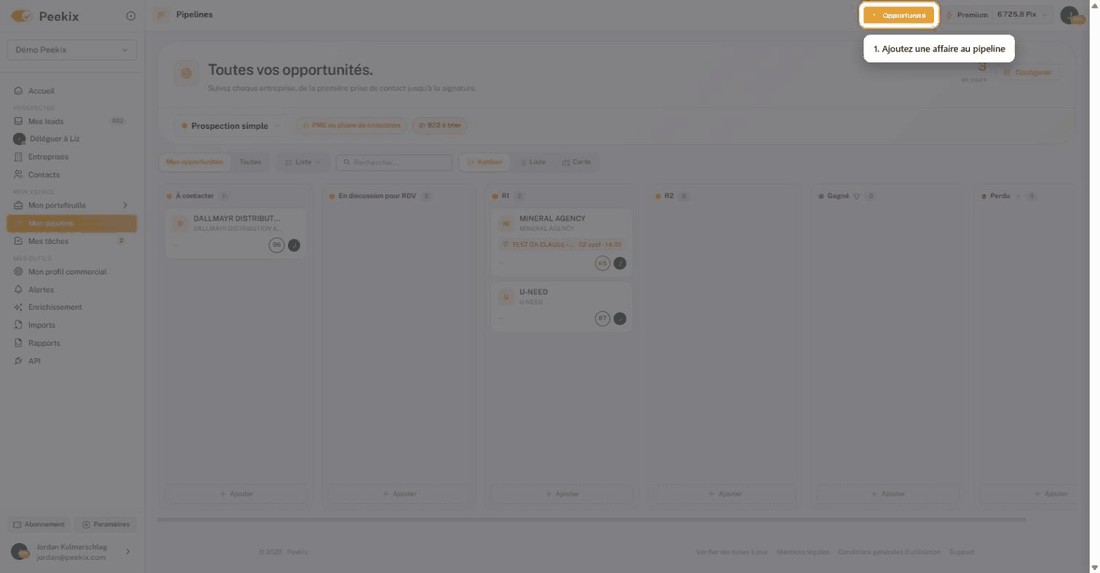Image resolution: width=1100 pixels, height=573 pixels.
Task: Open the Rapports document icon
Action: pos(18,343)
